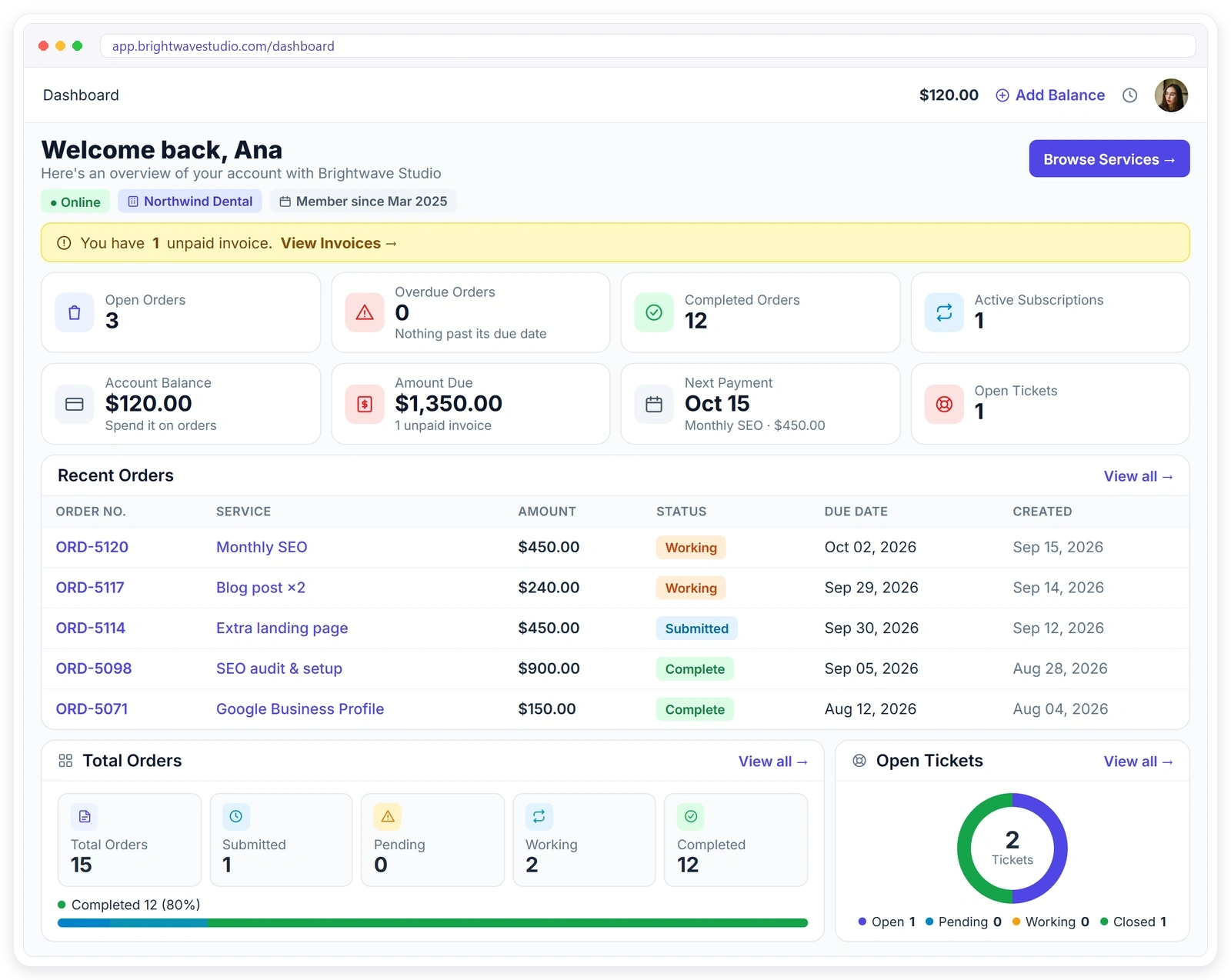
Task: Click the plus icon beside Add Balance
Action: tap(1002, 95)
